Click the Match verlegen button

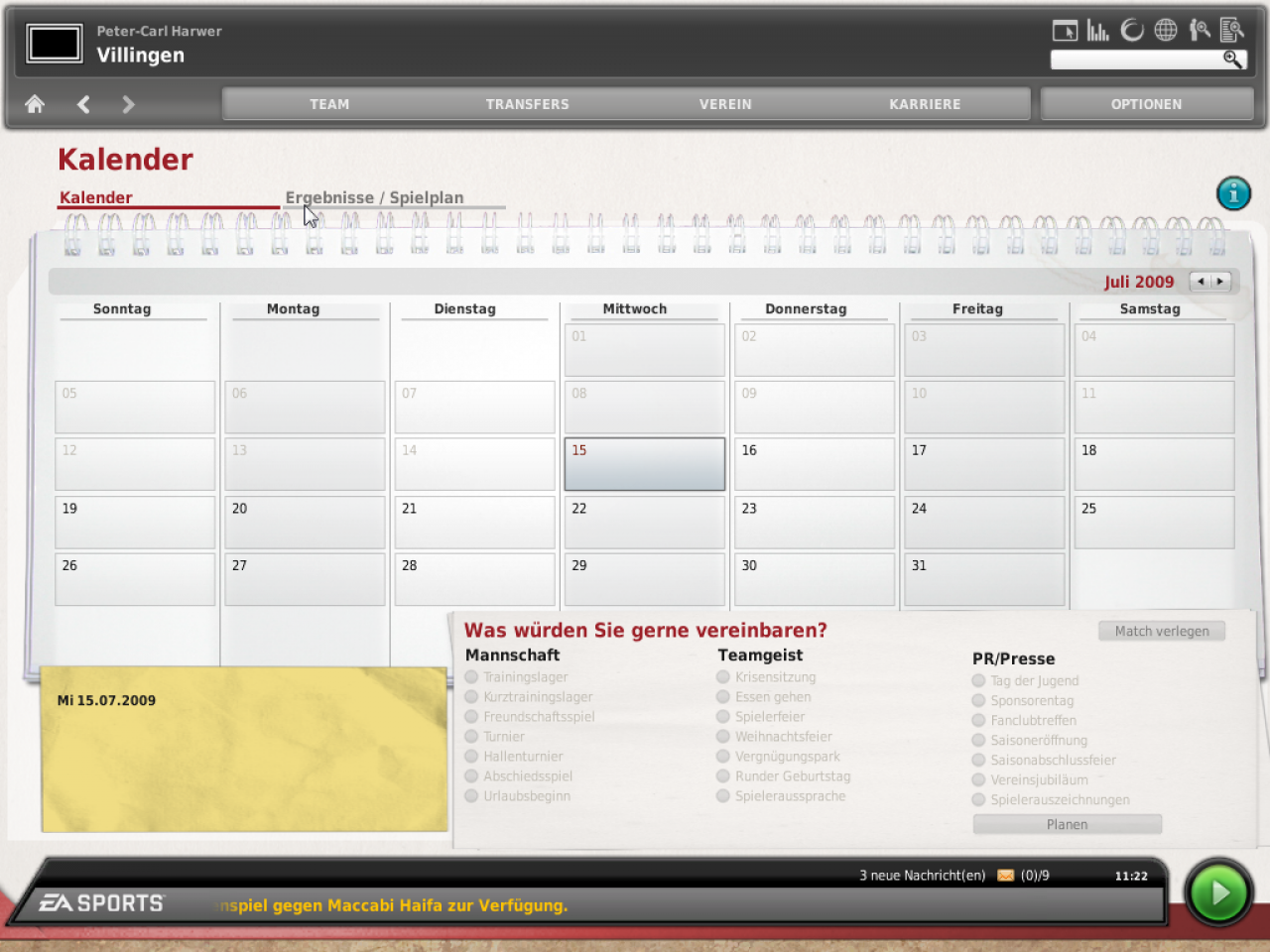pyautogui.click(x=1162, y=631)
